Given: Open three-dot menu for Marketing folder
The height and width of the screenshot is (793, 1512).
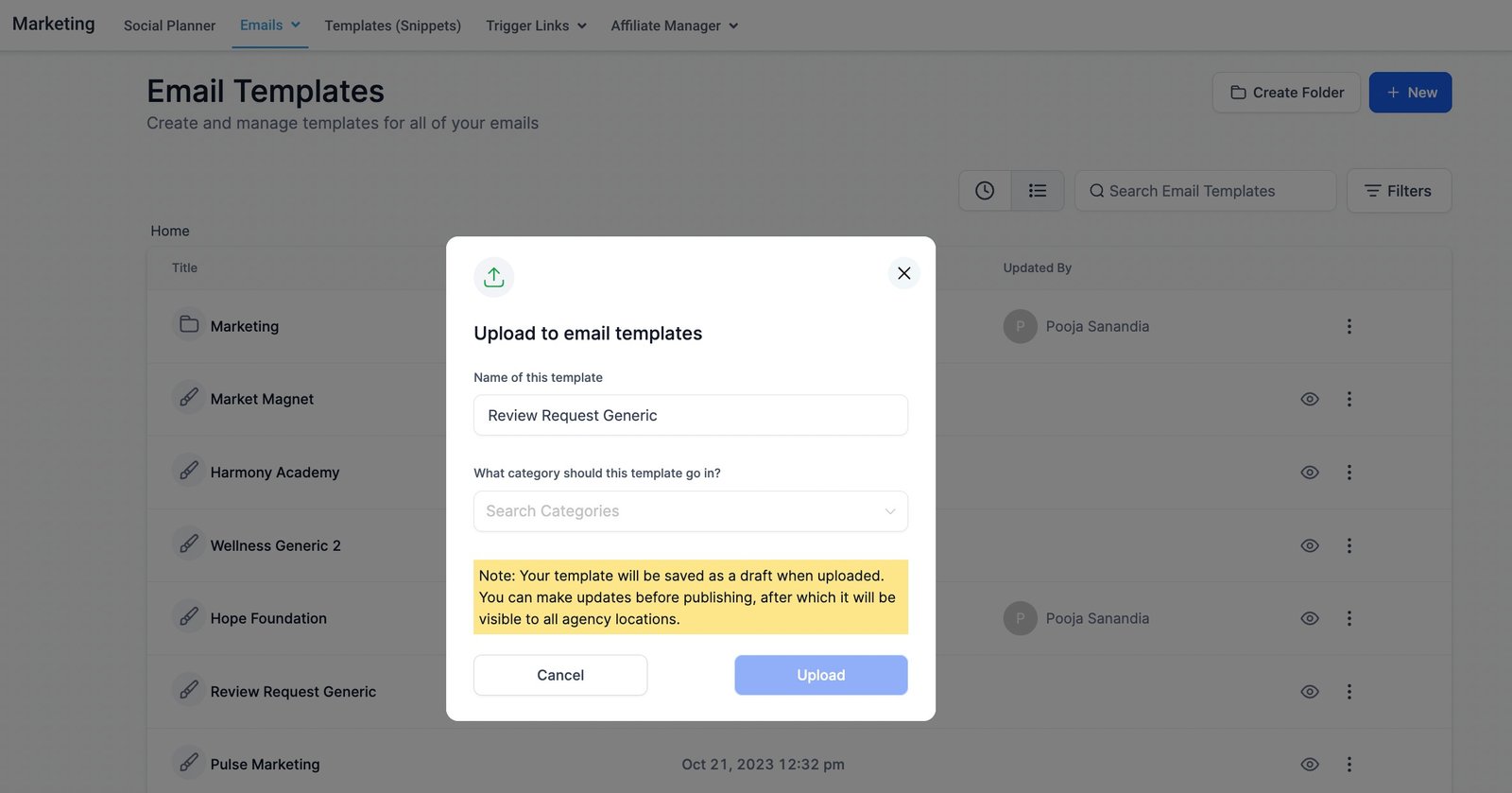Looking at the screenshot, I should coord(1349,326).
